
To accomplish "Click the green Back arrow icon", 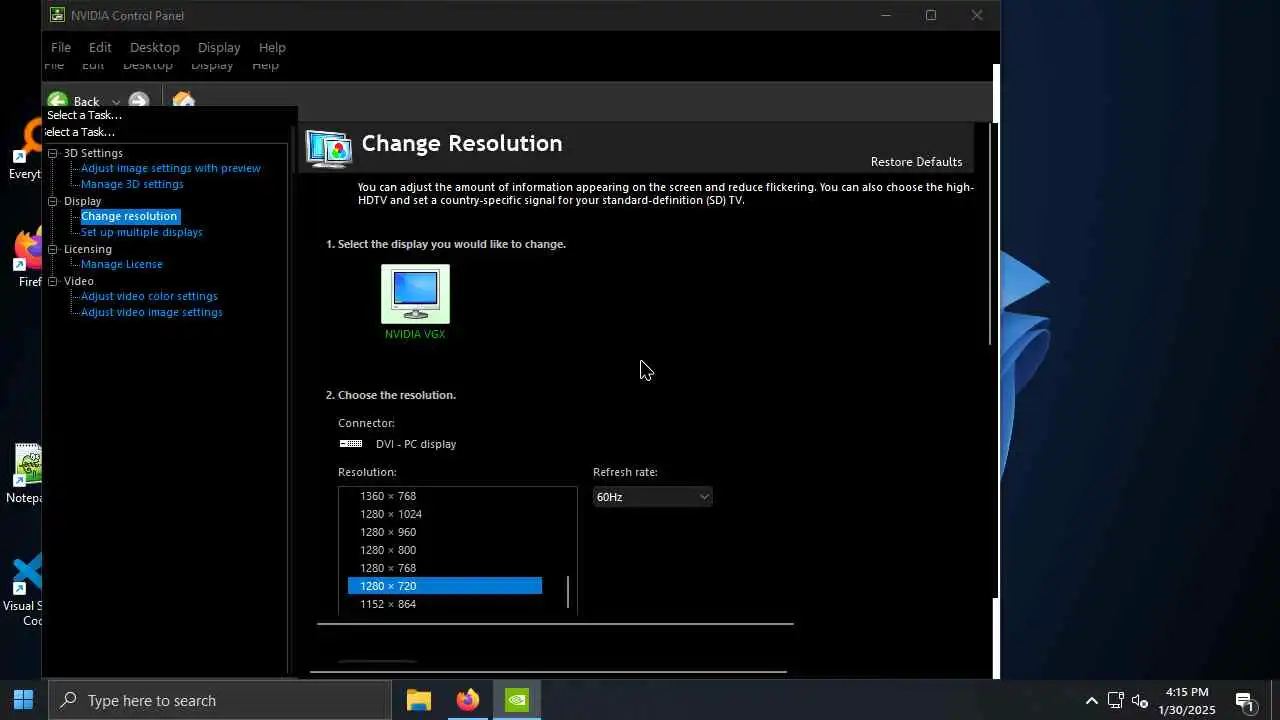I will point(58,101).
